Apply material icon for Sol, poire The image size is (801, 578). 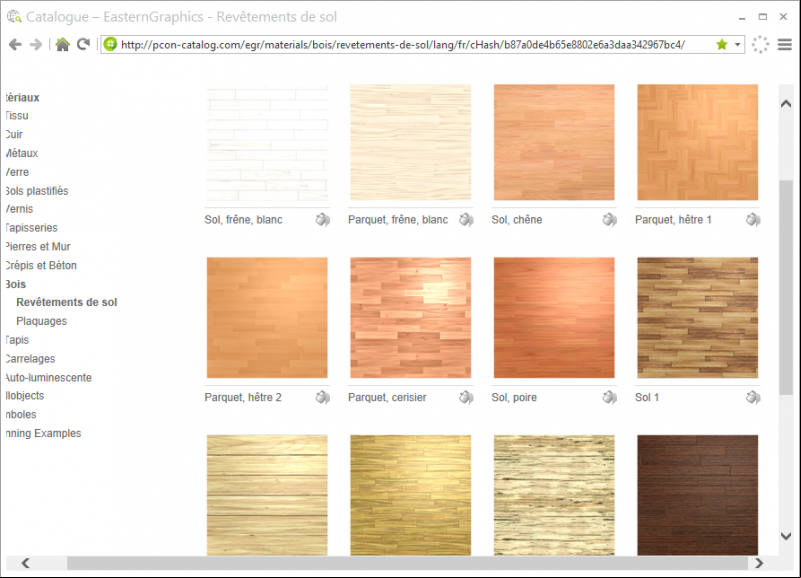coord(609,397)
